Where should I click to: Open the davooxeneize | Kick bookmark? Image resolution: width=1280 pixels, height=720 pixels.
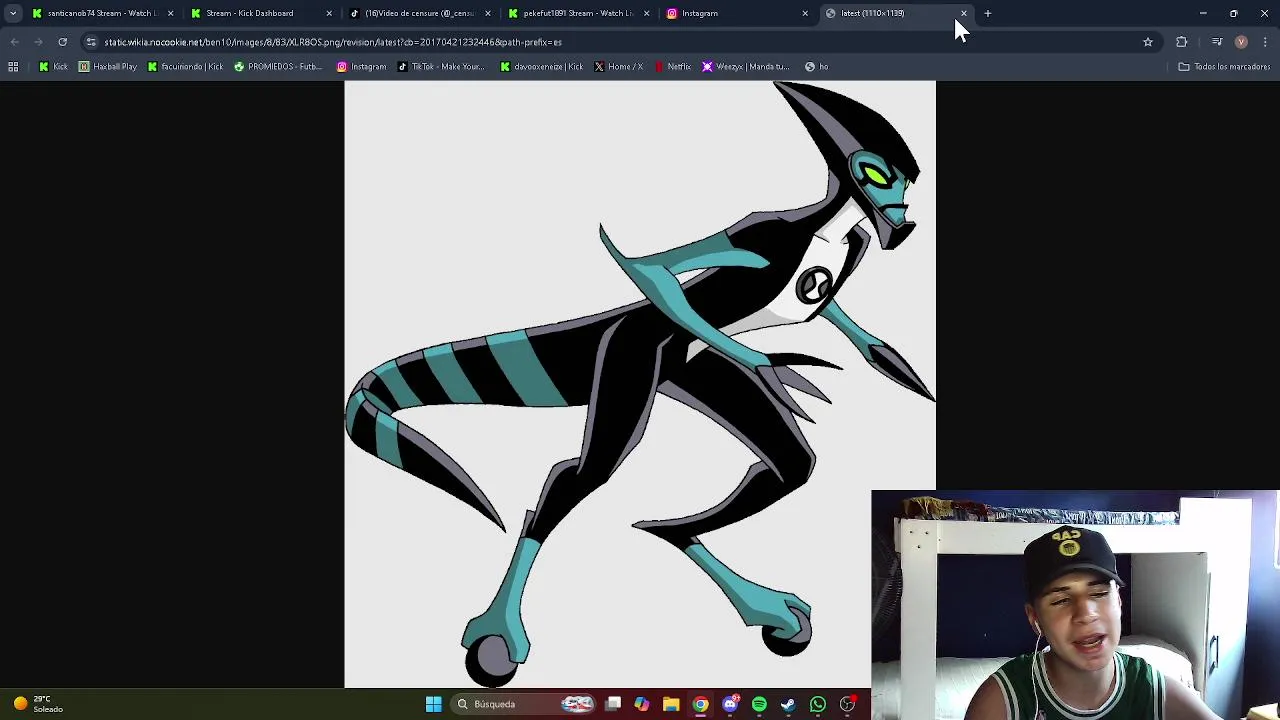click(x=541, y=67)
